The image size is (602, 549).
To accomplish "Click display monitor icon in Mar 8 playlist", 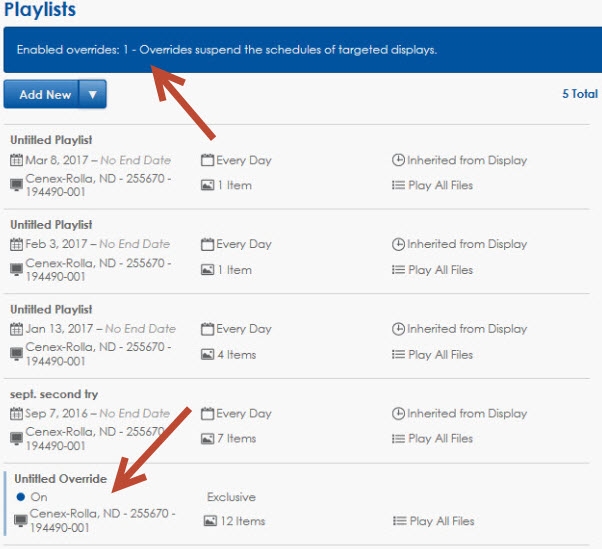I will click(x=16, y=185).
